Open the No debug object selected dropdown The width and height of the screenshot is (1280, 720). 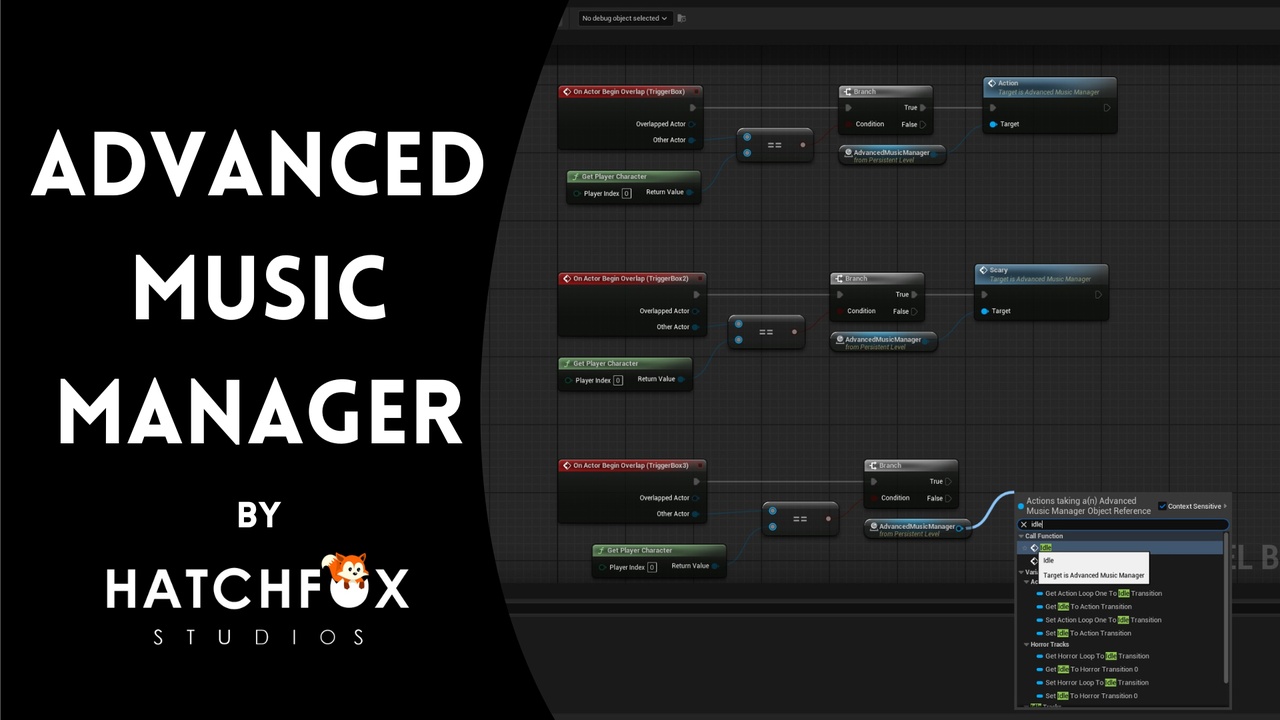coord(625,18)
